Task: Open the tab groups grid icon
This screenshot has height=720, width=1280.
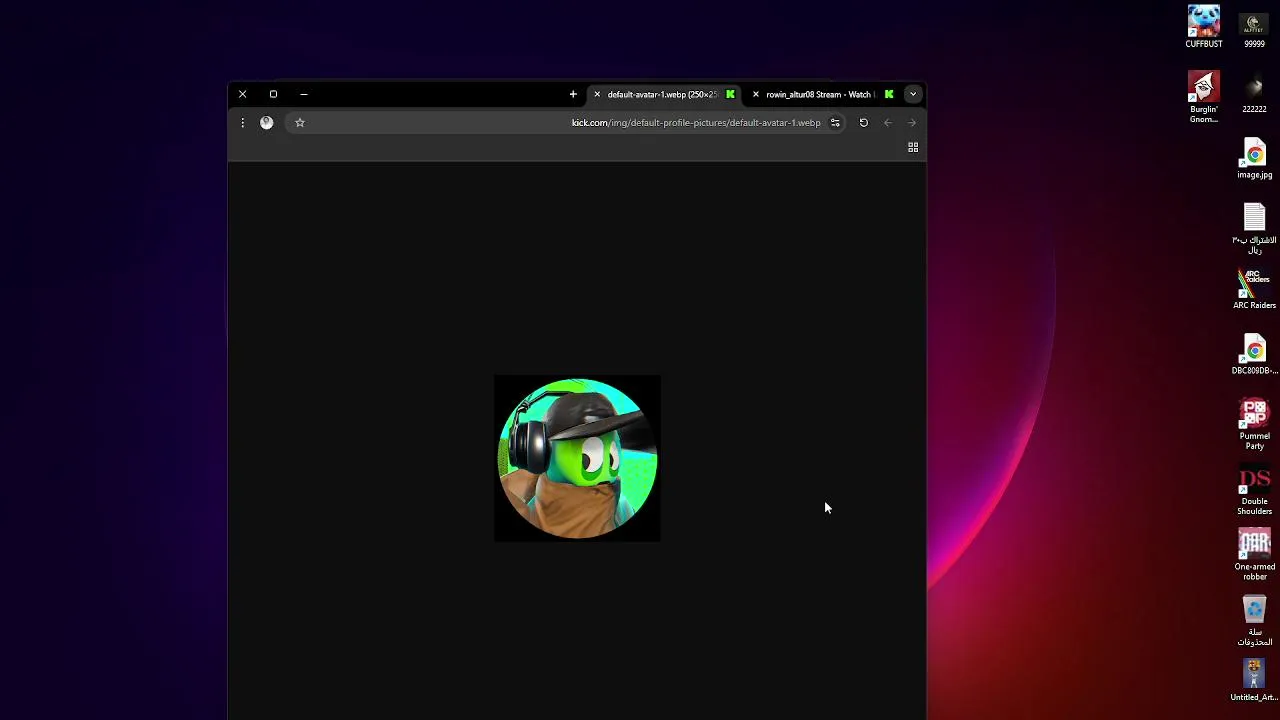Action: [x=913, y=147]
